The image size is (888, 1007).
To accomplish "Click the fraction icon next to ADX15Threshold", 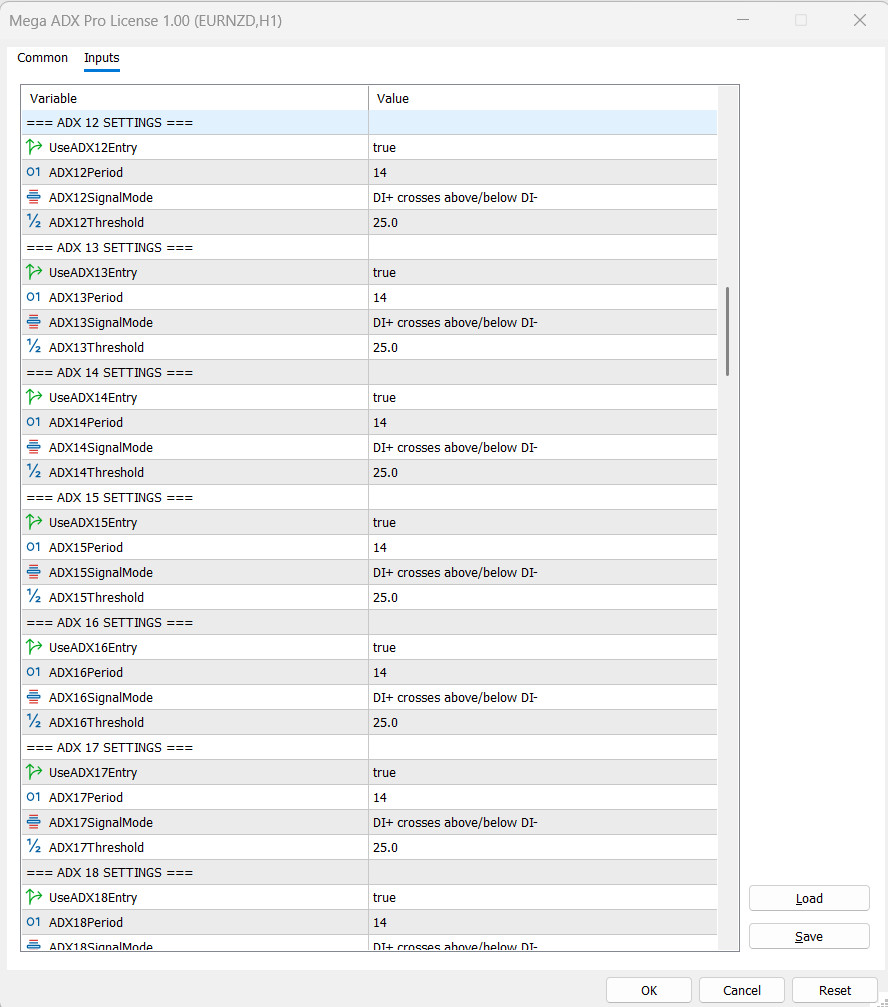I will (x=34, y=597).
